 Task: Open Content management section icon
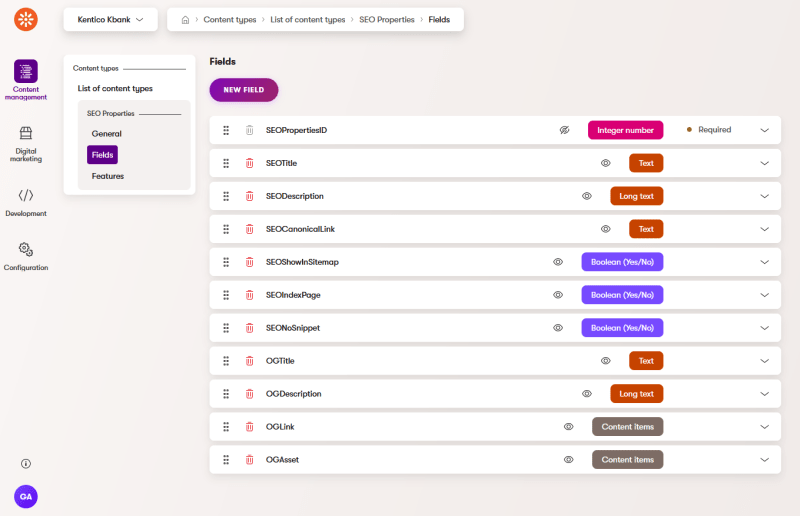(x=26, y=71)
